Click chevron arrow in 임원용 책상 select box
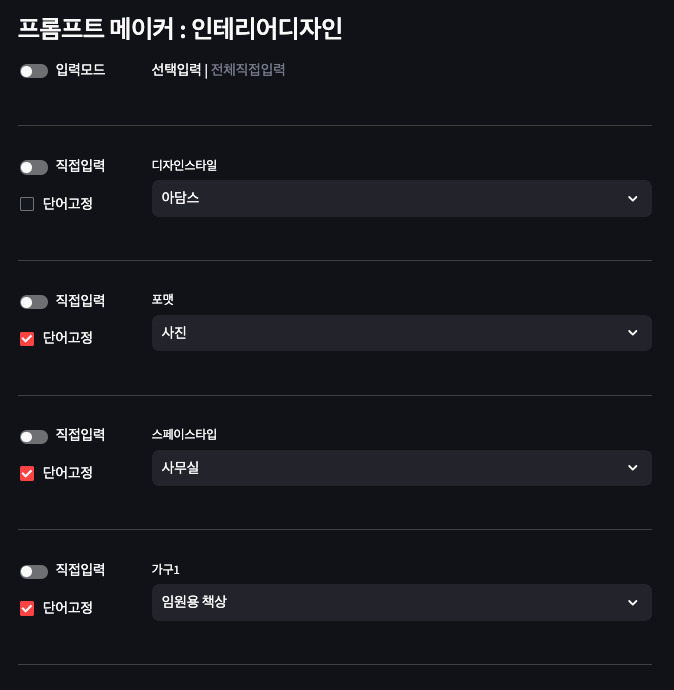The height and width of the screenshot is (690, 674). [x=632, y=603]
